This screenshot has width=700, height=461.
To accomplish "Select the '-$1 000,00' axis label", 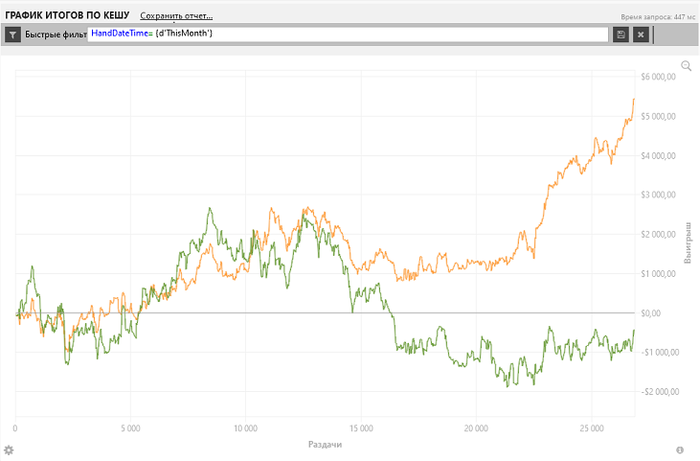I will 660,352.
